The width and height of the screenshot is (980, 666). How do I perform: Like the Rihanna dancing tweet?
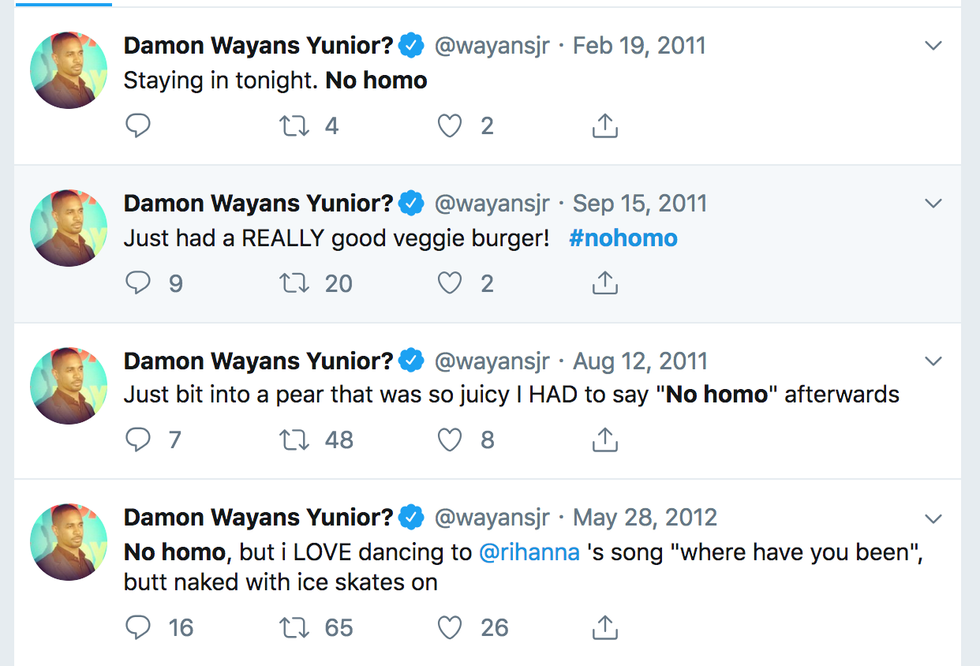coord(450,627)
